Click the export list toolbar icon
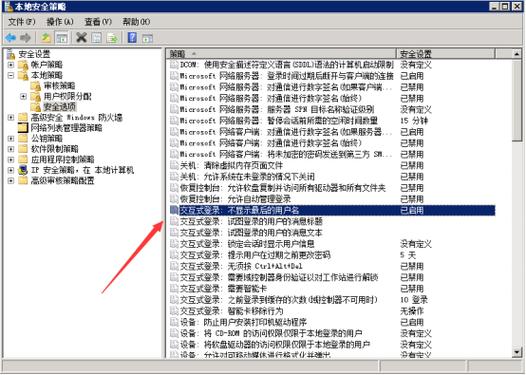Viewport: 526px width, 375px height. tap(112, 38)
